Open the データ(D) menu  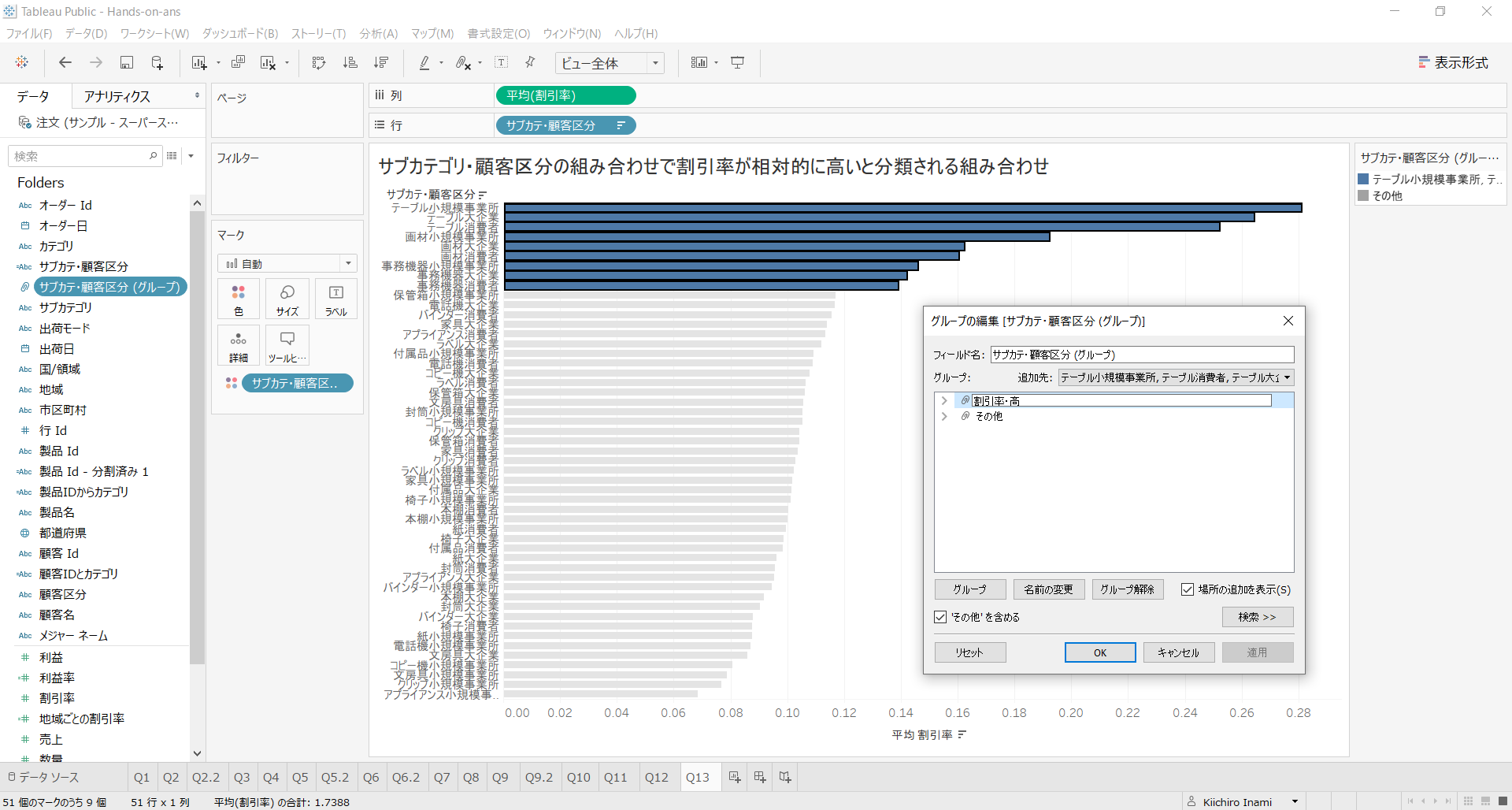86,33
